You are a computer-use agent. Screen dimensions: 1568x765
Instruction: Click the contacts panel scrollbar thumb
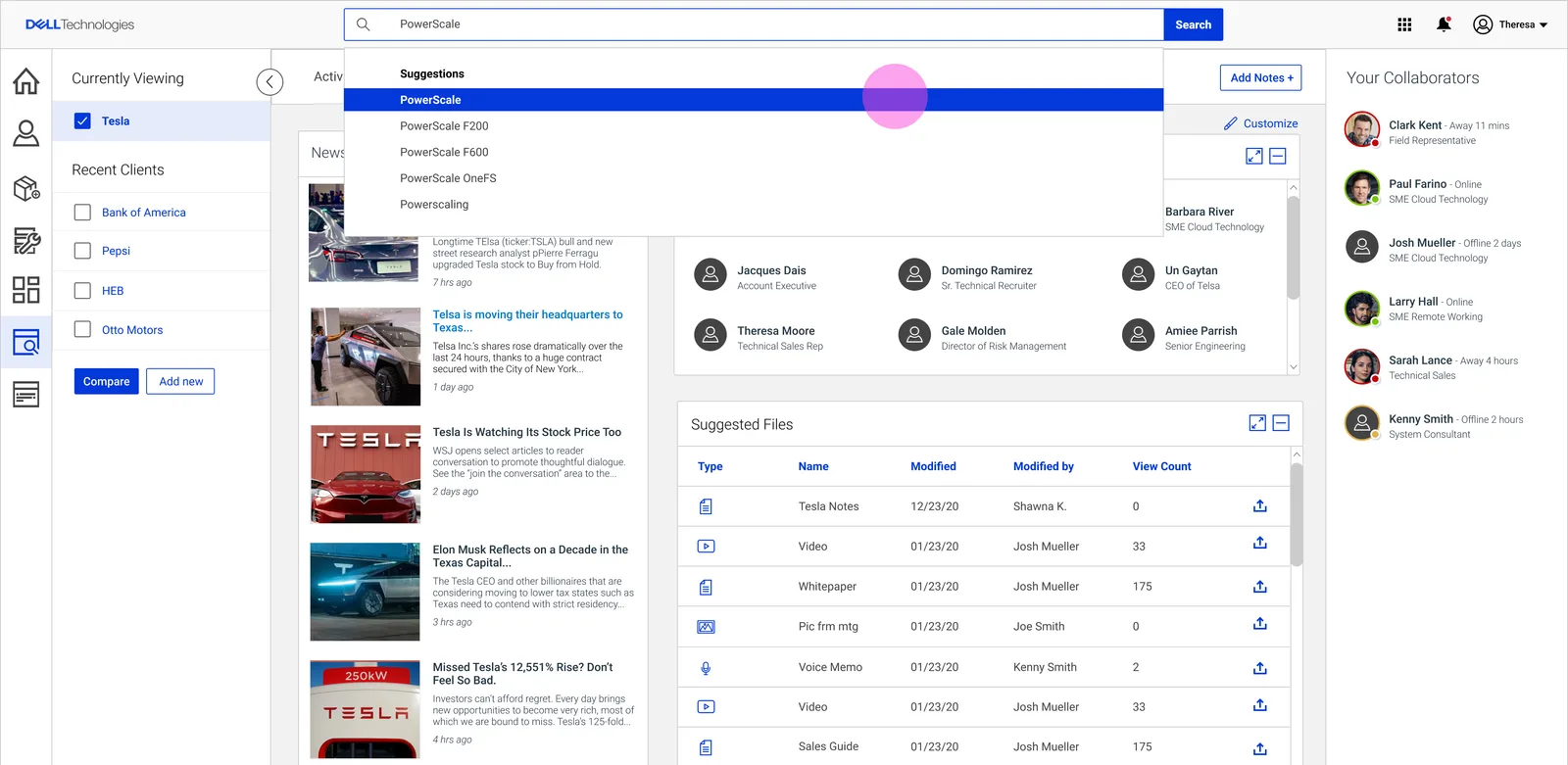click(1294, 247)
